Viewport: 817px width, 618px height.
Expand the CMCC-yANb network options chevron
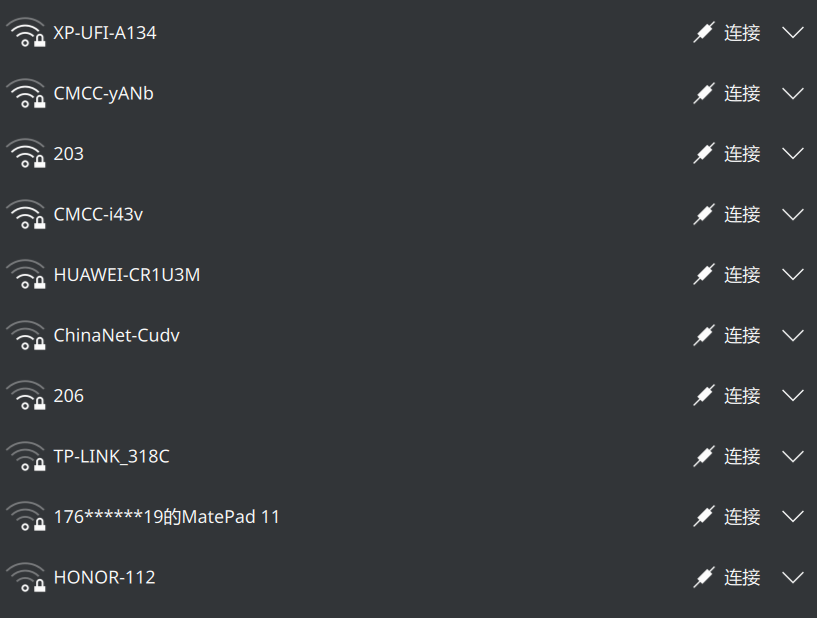pyautogui.click(x=793, y=94)
